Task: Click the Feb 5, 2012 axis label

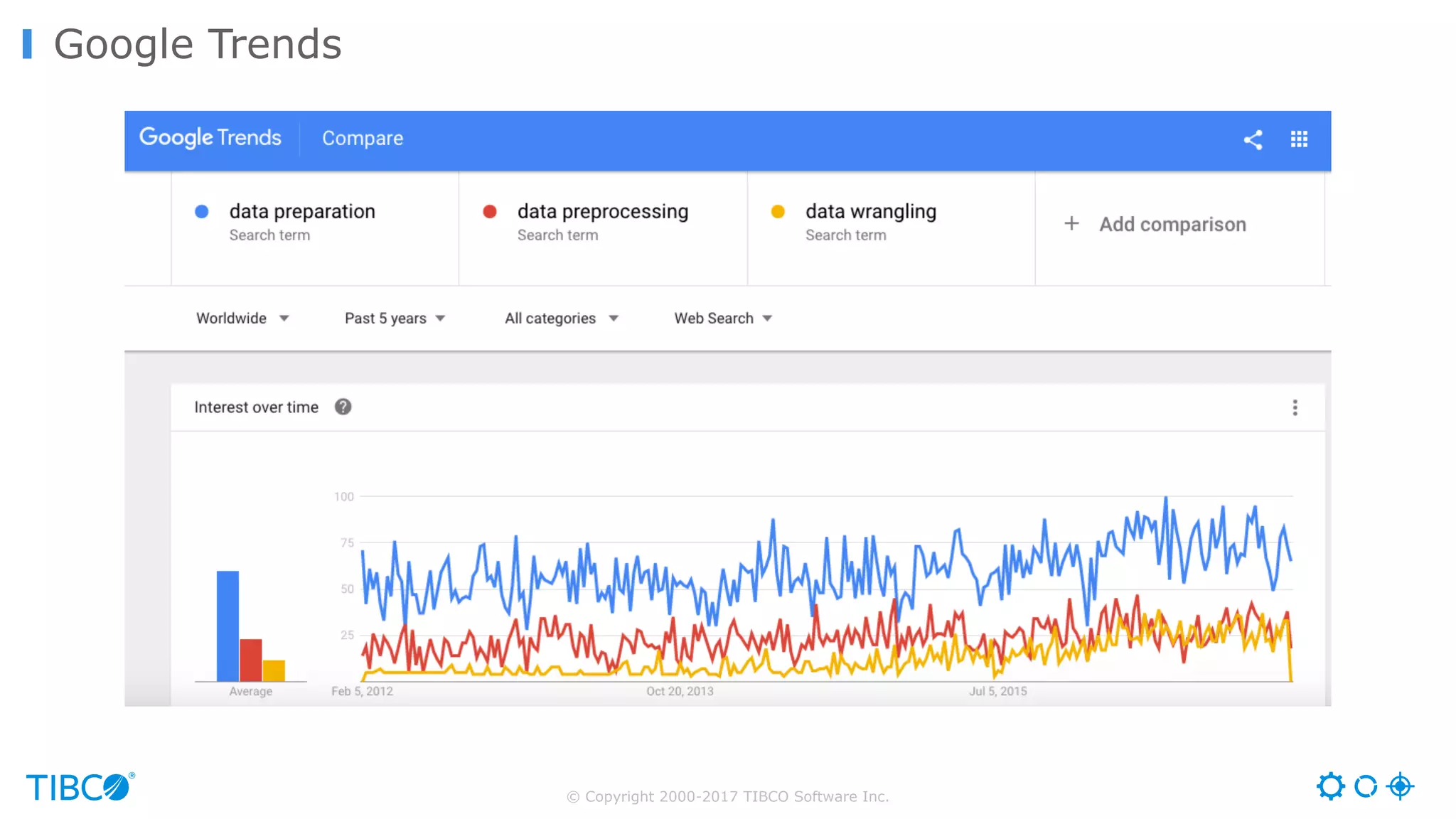Action: pos(362,691)
